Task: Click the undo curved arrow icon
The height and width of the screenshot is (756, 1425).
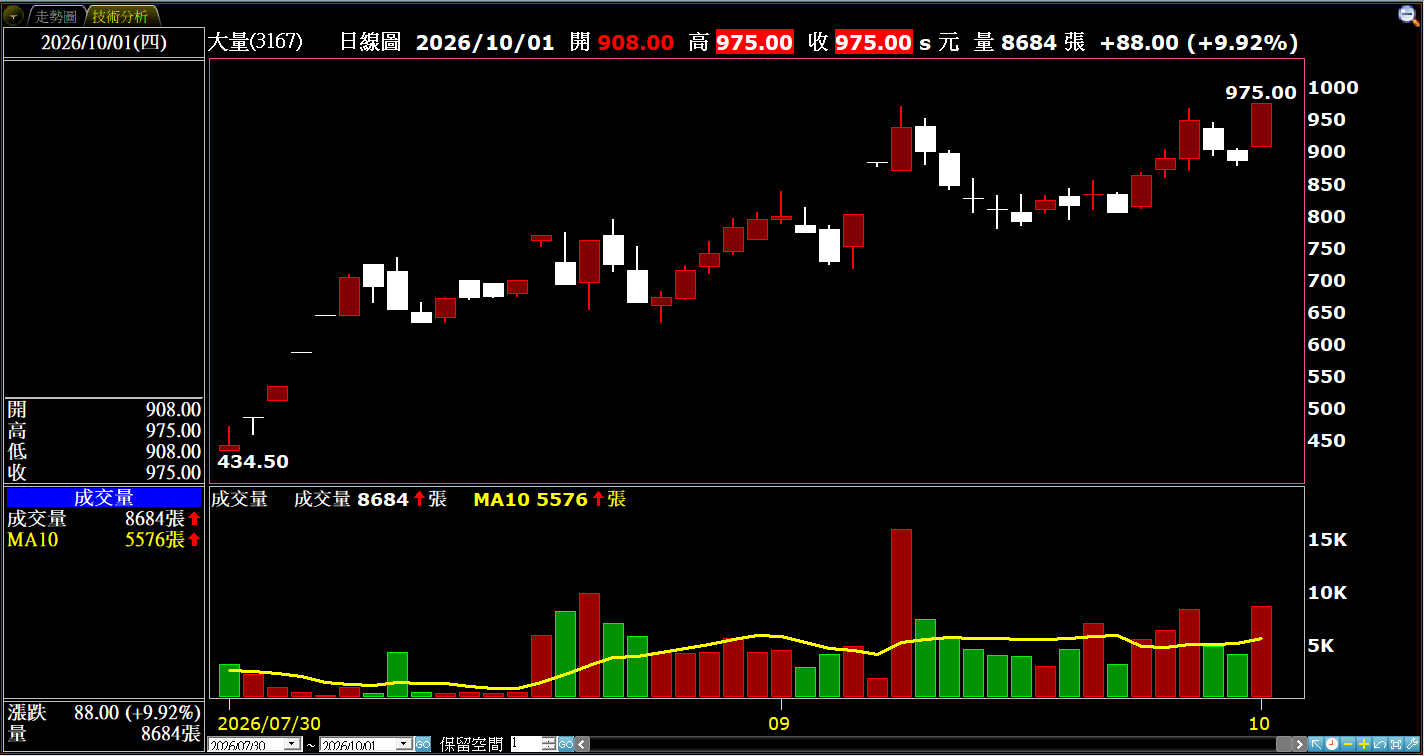Action: click(1380, 744)
